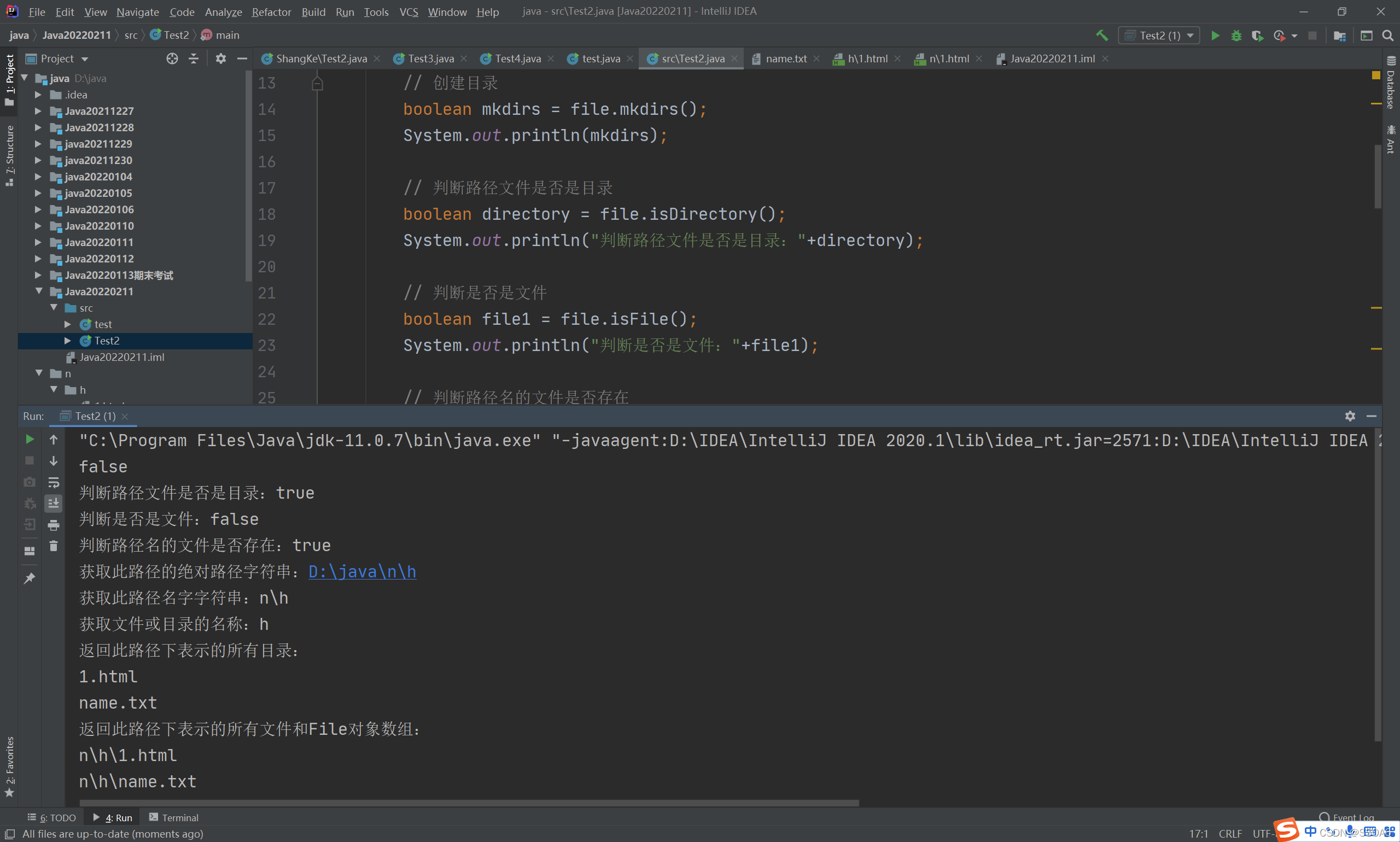This screenshot has width=1400, height=842.
Task: Run Test2 with the green play button
Action: coord(1215,35)
